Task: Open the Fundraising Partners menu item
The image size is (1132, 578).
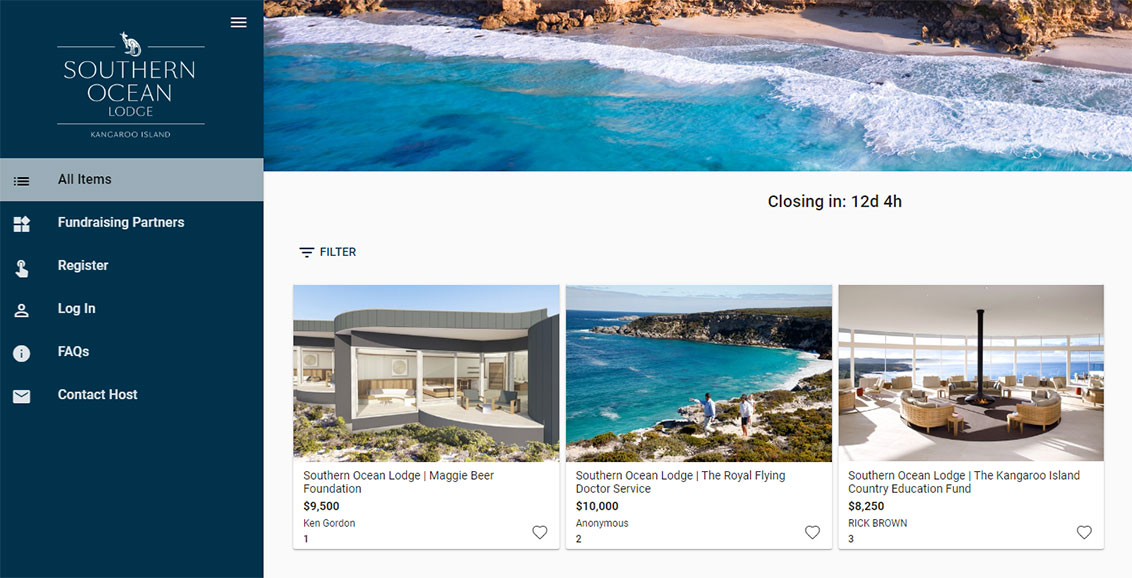Action: tap(131, 222)
